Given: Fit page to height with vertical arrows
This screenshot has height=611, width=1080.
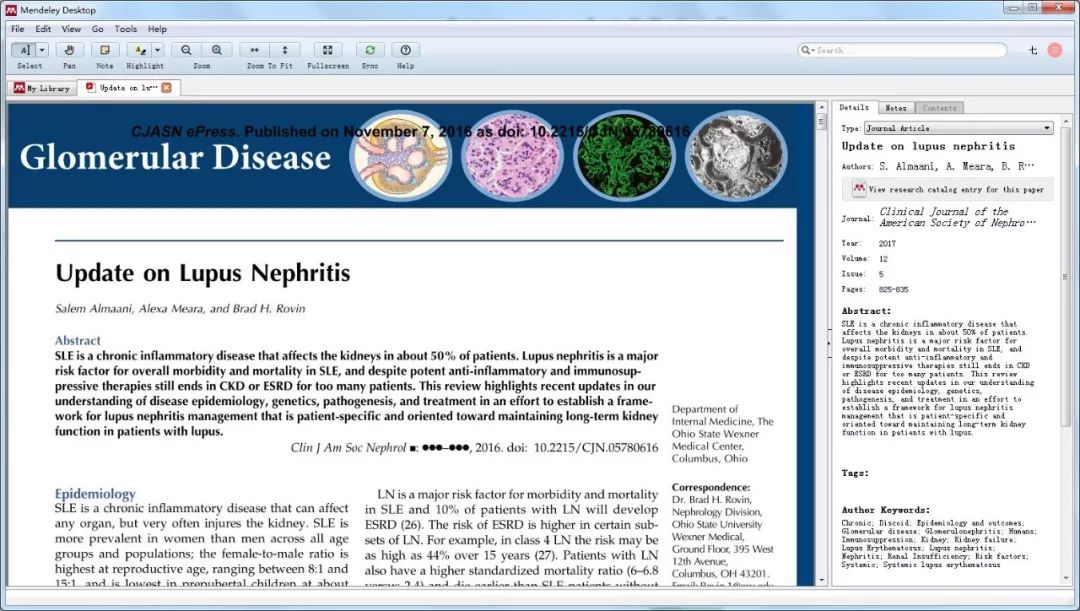Looking at the screenshot, I should click(284, 50).
